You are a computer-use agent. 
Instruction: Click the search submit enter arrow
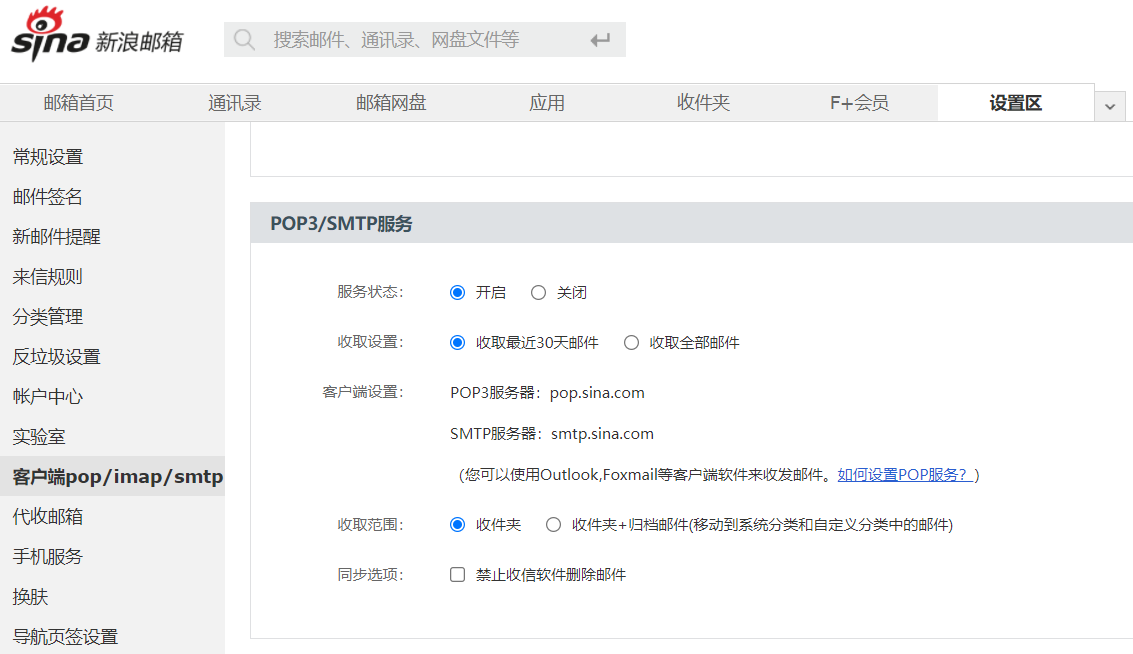pos(600,40)
